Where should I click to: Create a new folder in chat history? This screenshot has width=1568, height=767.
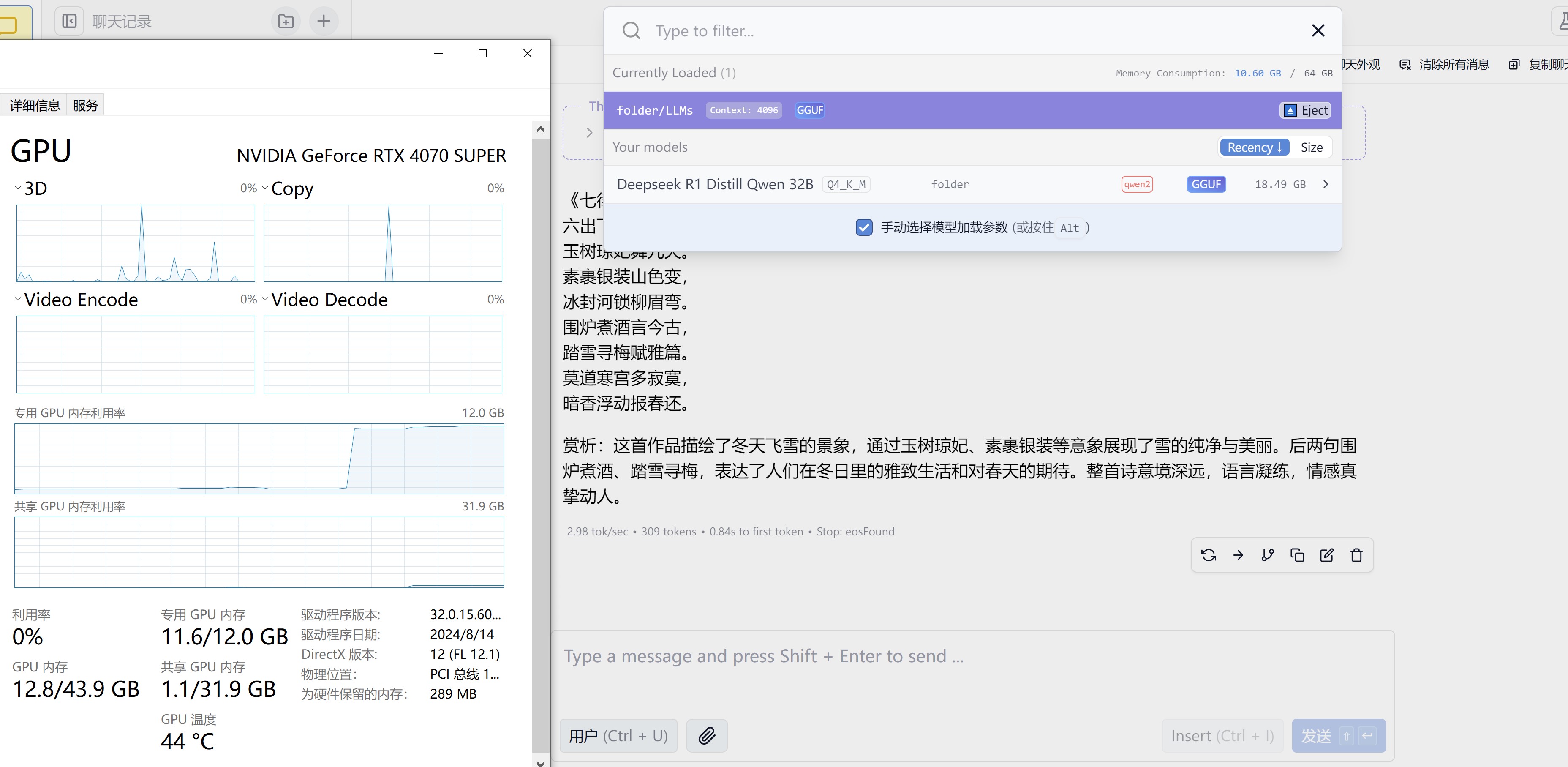click(286, 21)
